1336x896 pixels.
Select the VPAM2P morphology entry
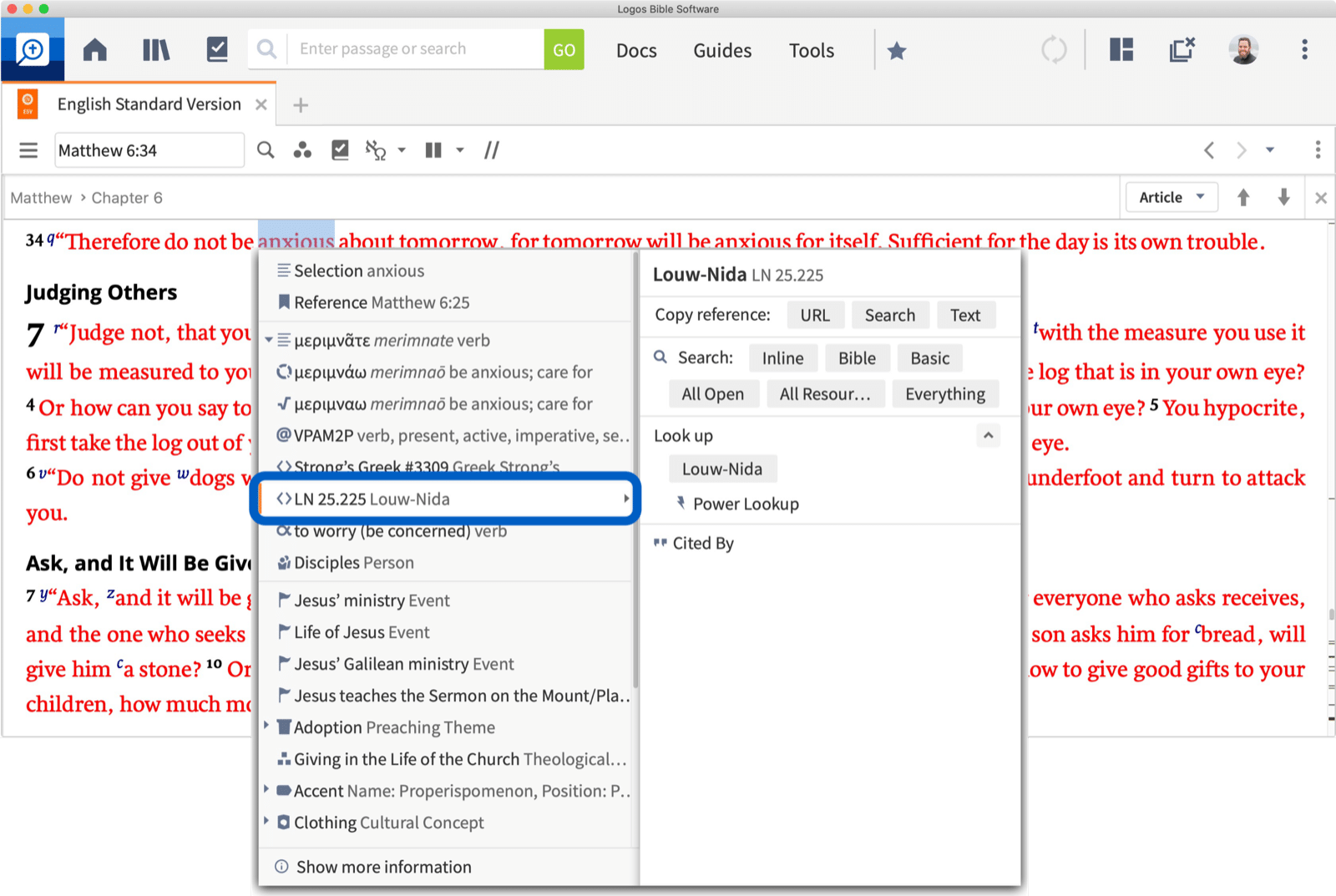pyautogui.click(x=446, y=435)
